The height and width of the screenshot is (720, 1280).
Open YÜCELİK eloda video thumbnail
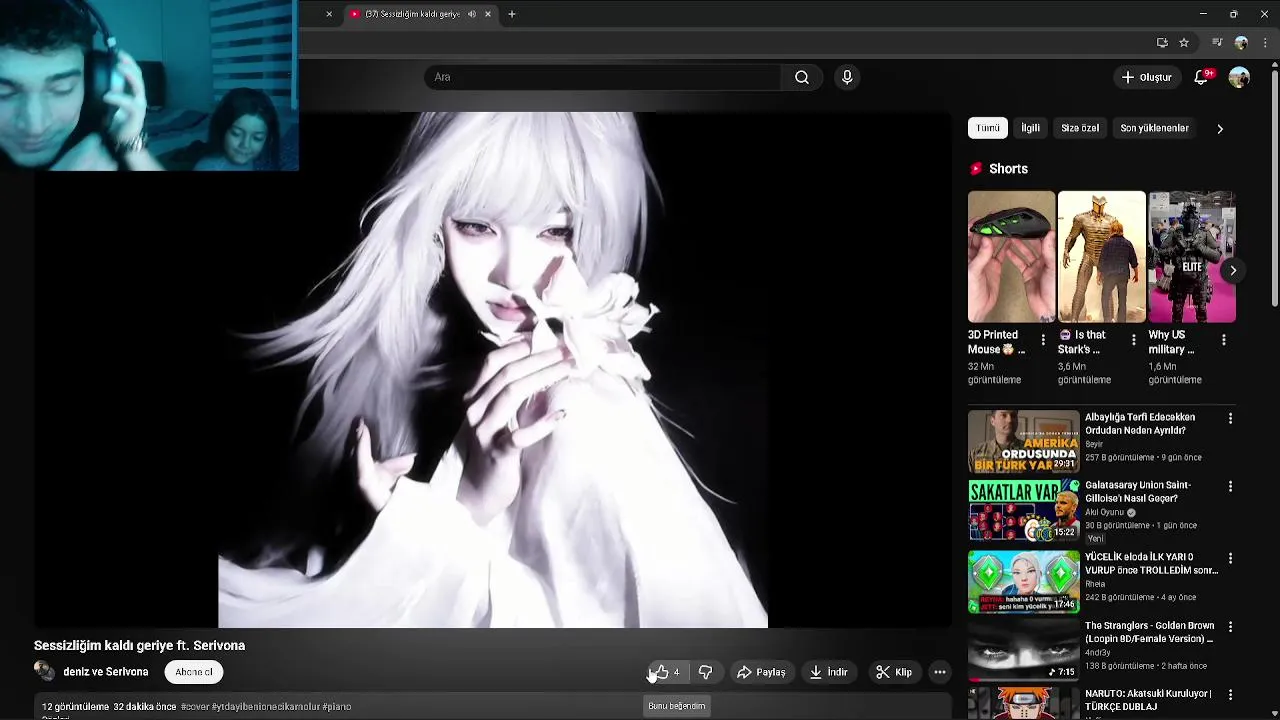tap(1023, 581)
